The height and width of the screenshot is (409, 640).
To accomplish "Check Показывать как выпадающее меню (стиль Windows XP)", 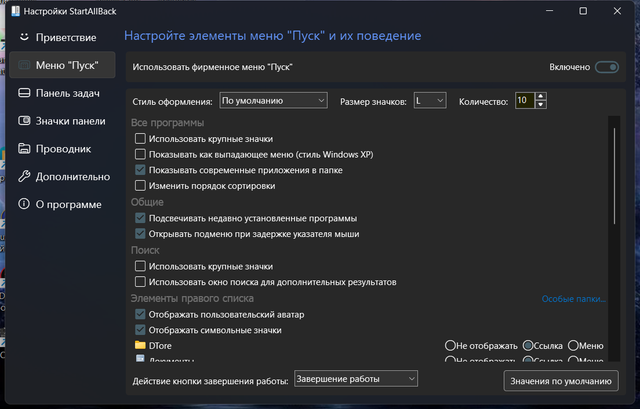I will (x=140, y=154).
